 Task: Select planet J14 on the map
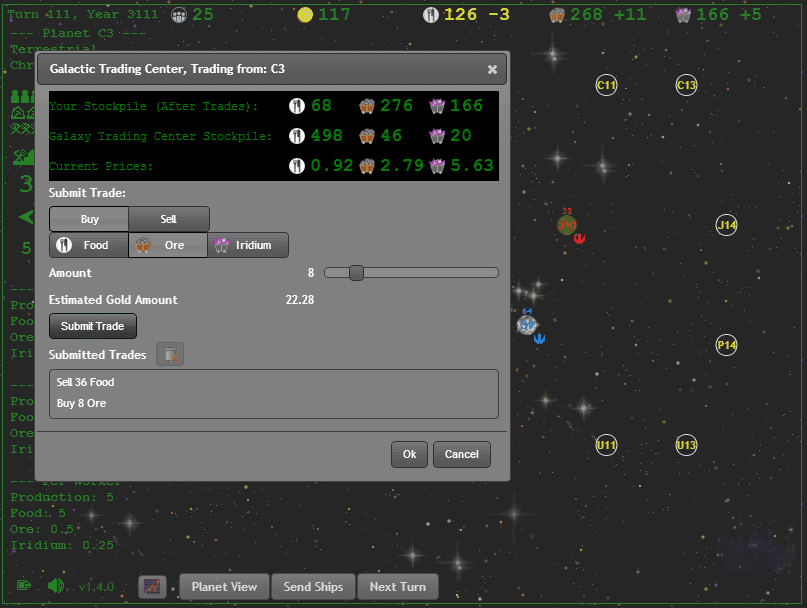click(727, 226)
